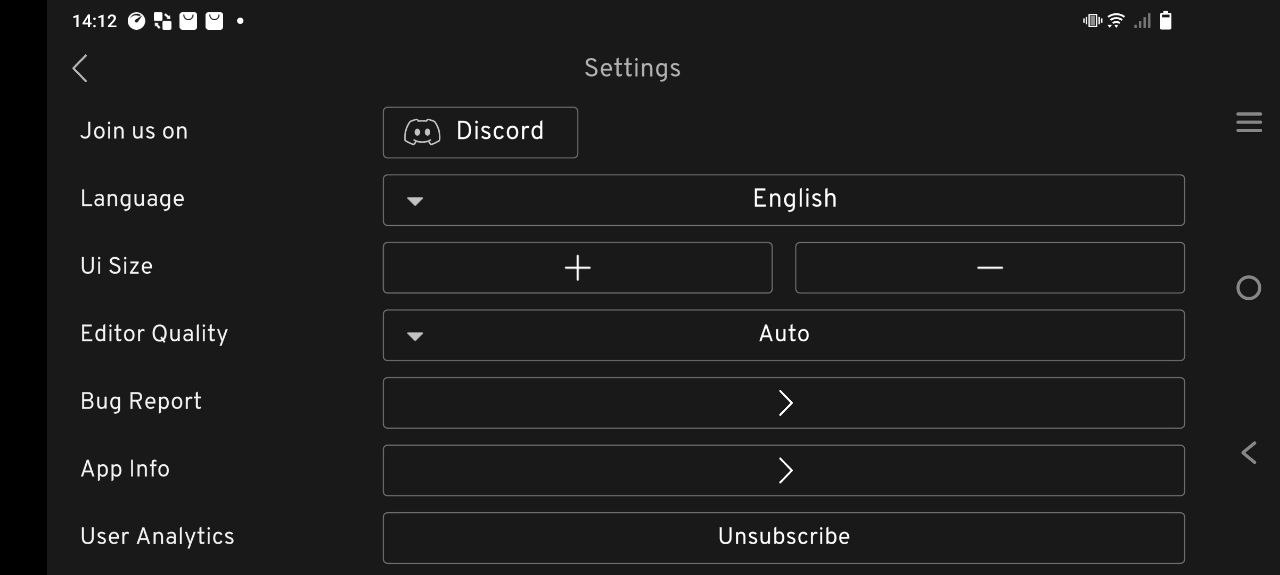
Task: Go back using the top-left arrow
Action: coord(80,68)
